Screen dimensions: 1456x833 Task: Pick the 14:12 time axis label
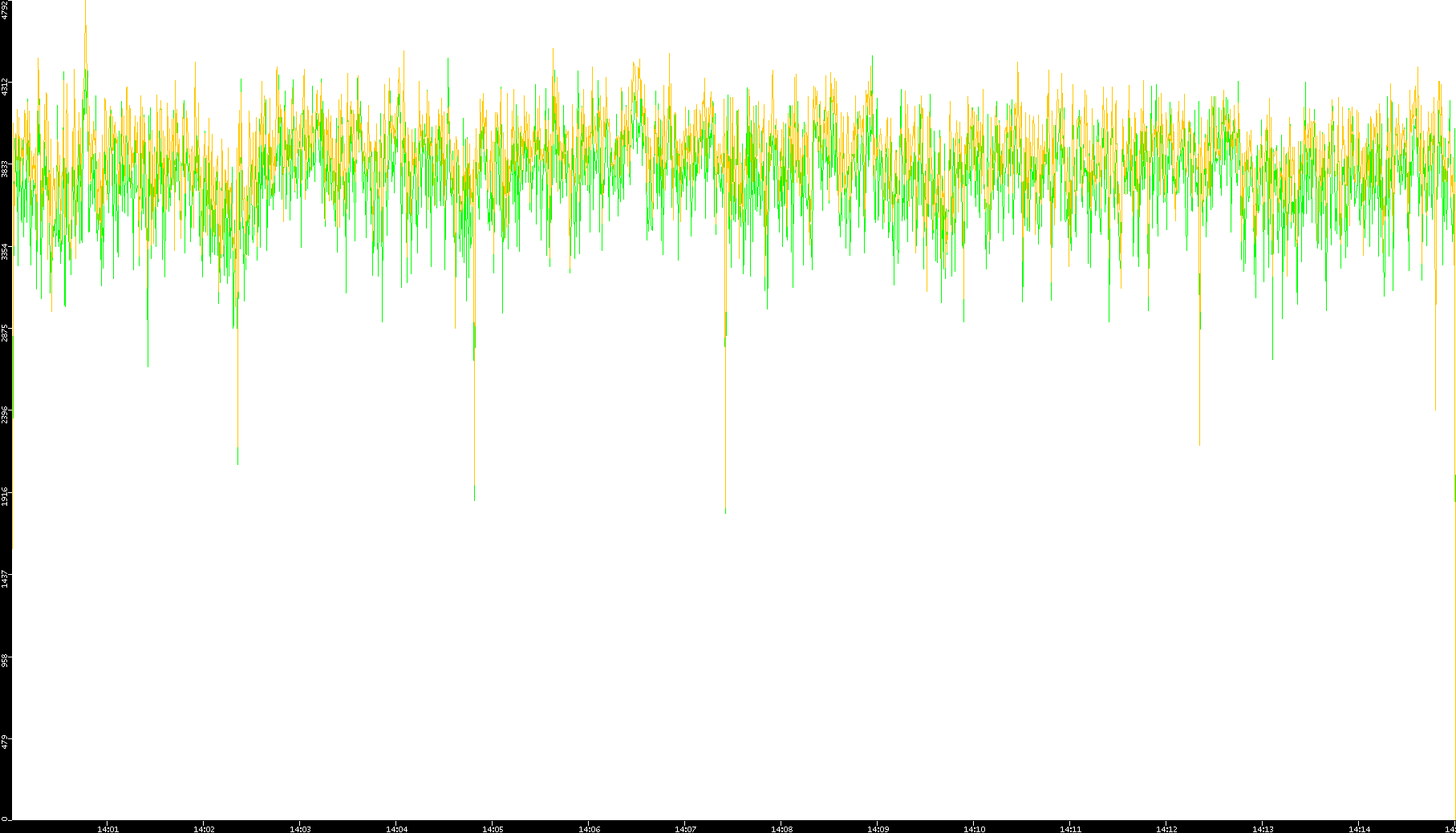tap(1166, 829)
